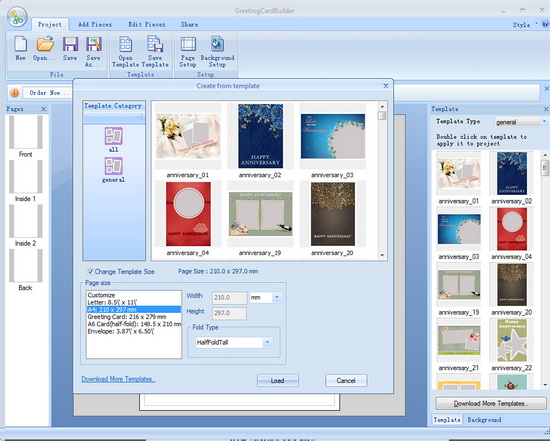Select anniversary_19 thumbnail in dialog
Image resolution: width=550 pixels, height=441 pixels.
click(x=260, y=214)
